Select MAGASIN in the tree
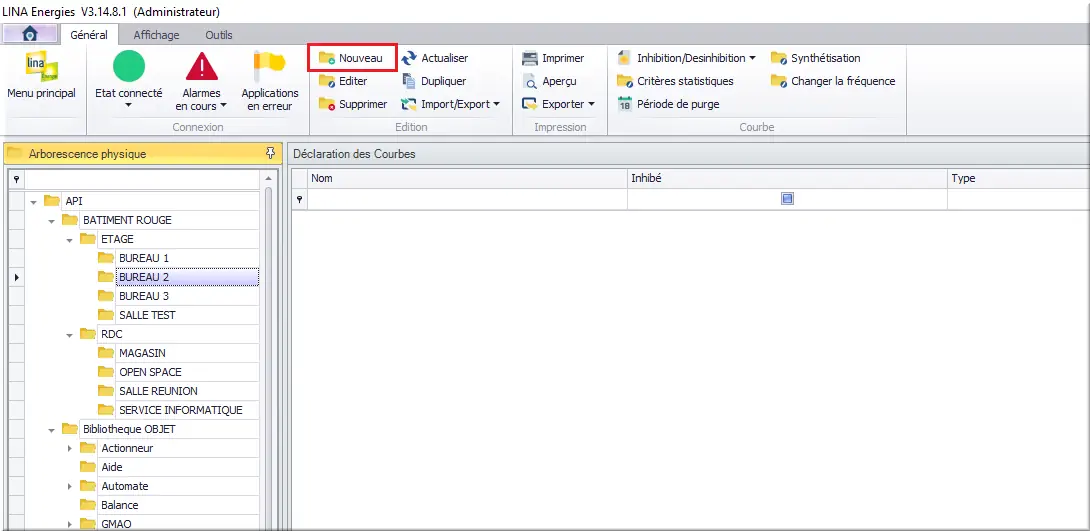1090x531 pixels. (x=143, y=353)
